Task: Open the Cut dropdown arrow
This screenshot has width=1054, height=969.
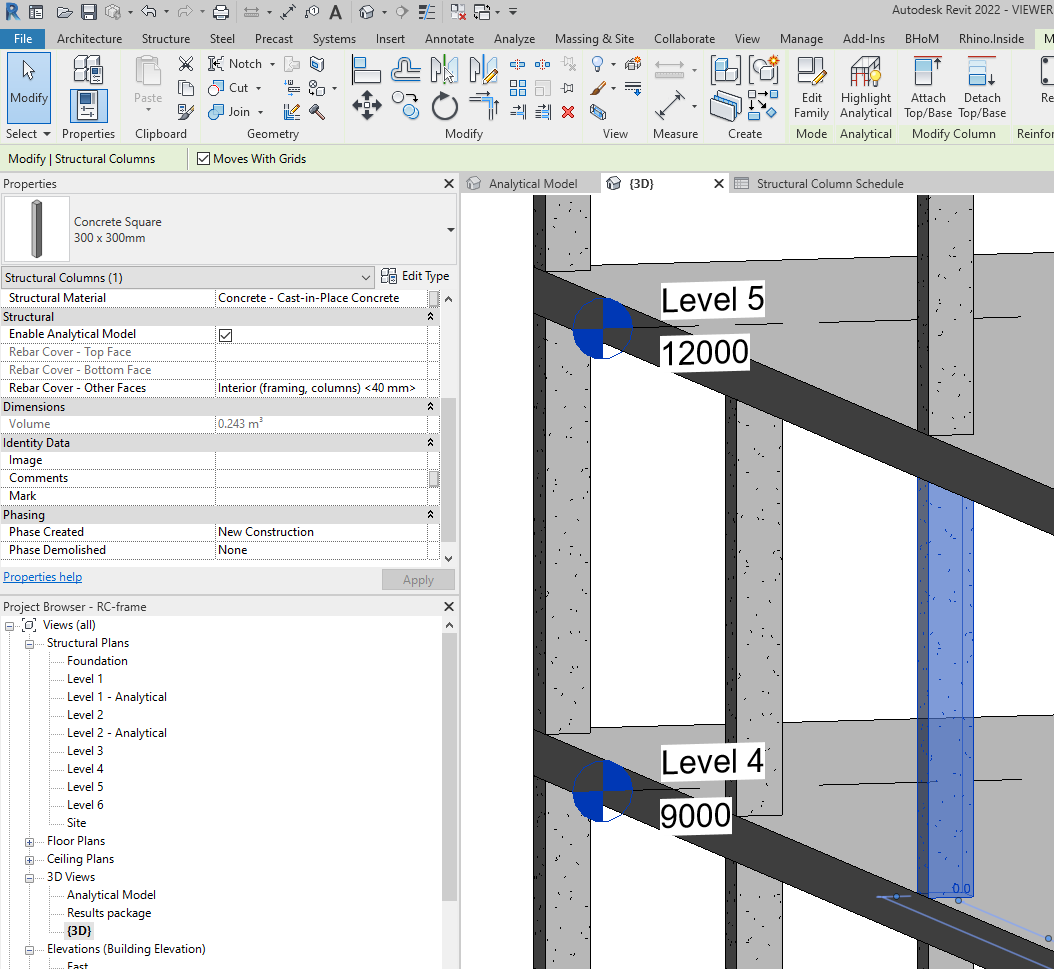Action: click(x=258, y=88)
